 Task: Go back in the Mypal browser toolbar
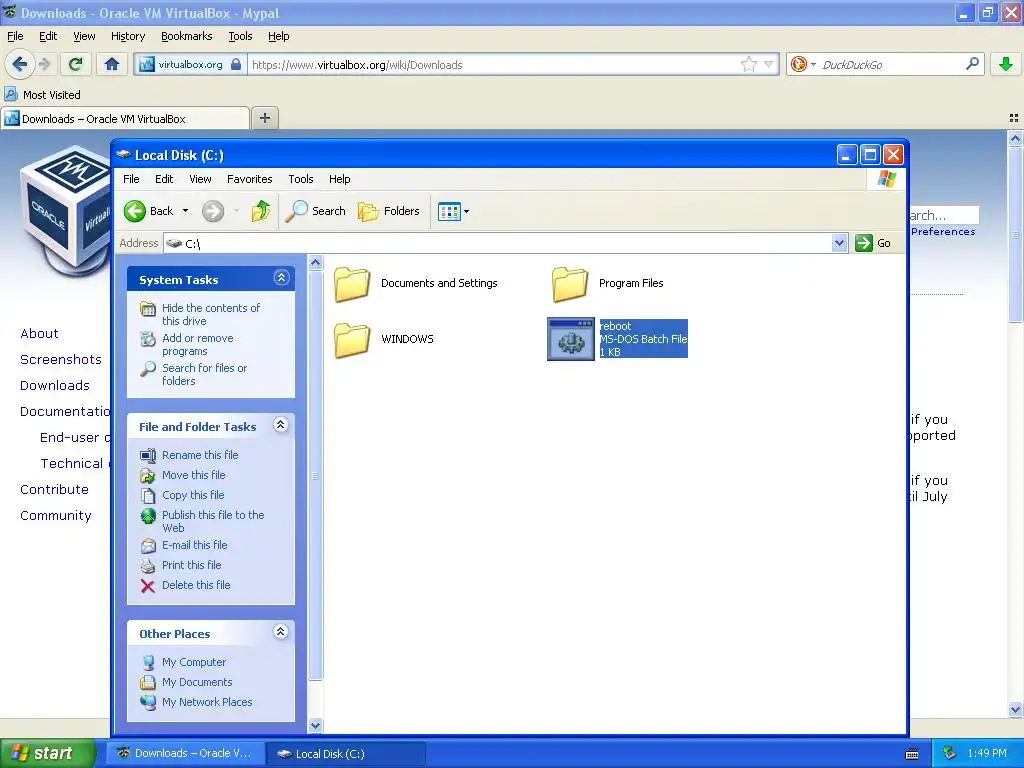click(19, 64)
